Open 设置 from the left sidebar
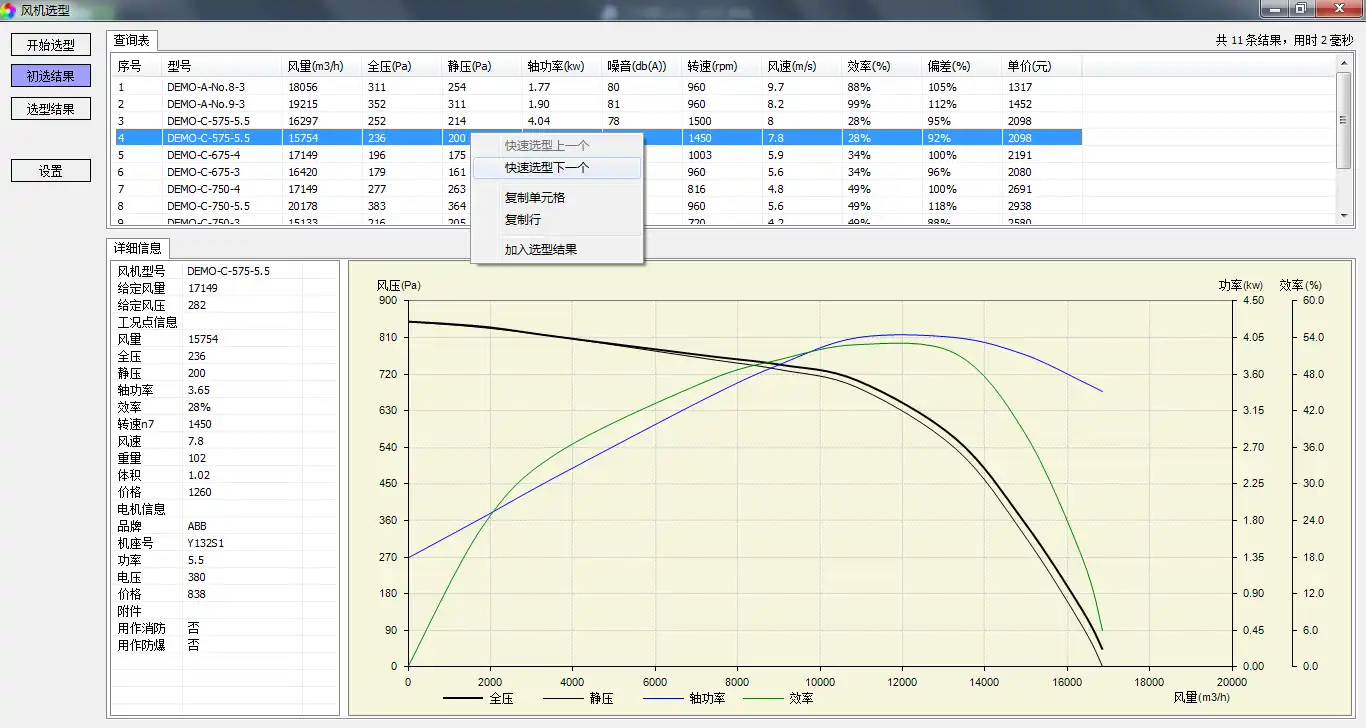1366x728 pixels. pos(50,171)
